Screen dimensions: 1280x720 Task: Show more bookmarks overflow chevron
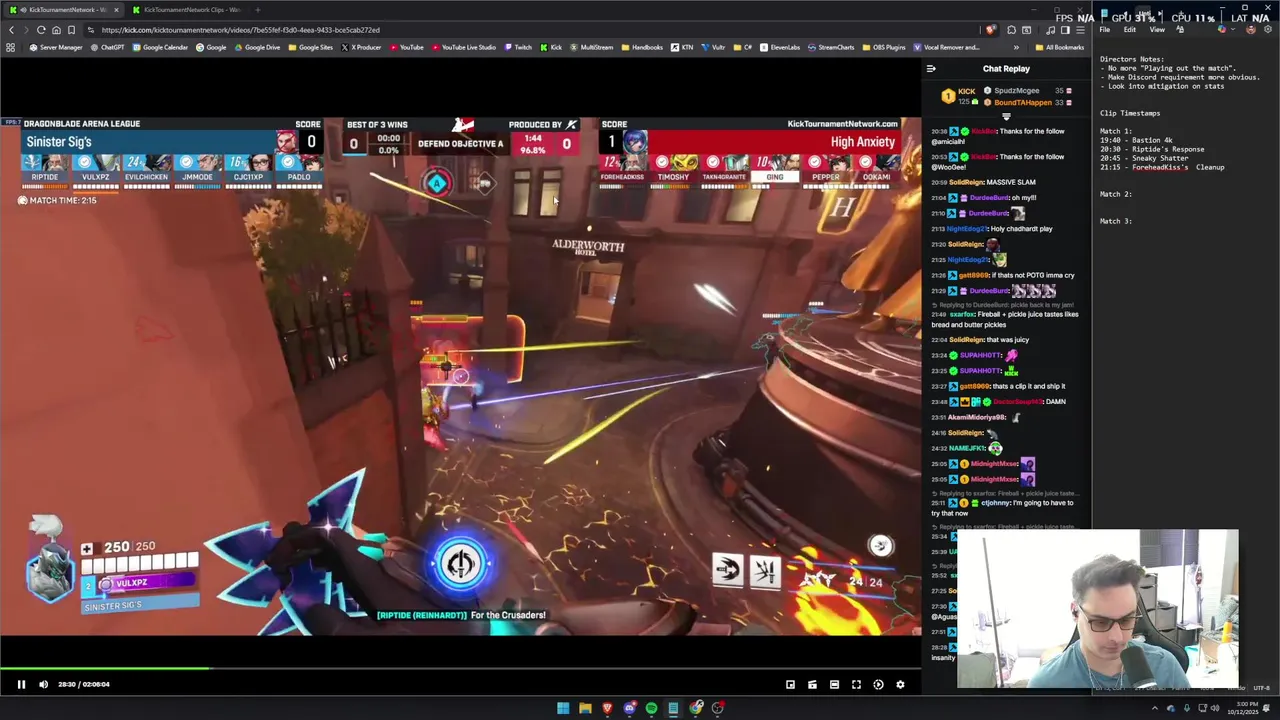[x=1016, y=47]
